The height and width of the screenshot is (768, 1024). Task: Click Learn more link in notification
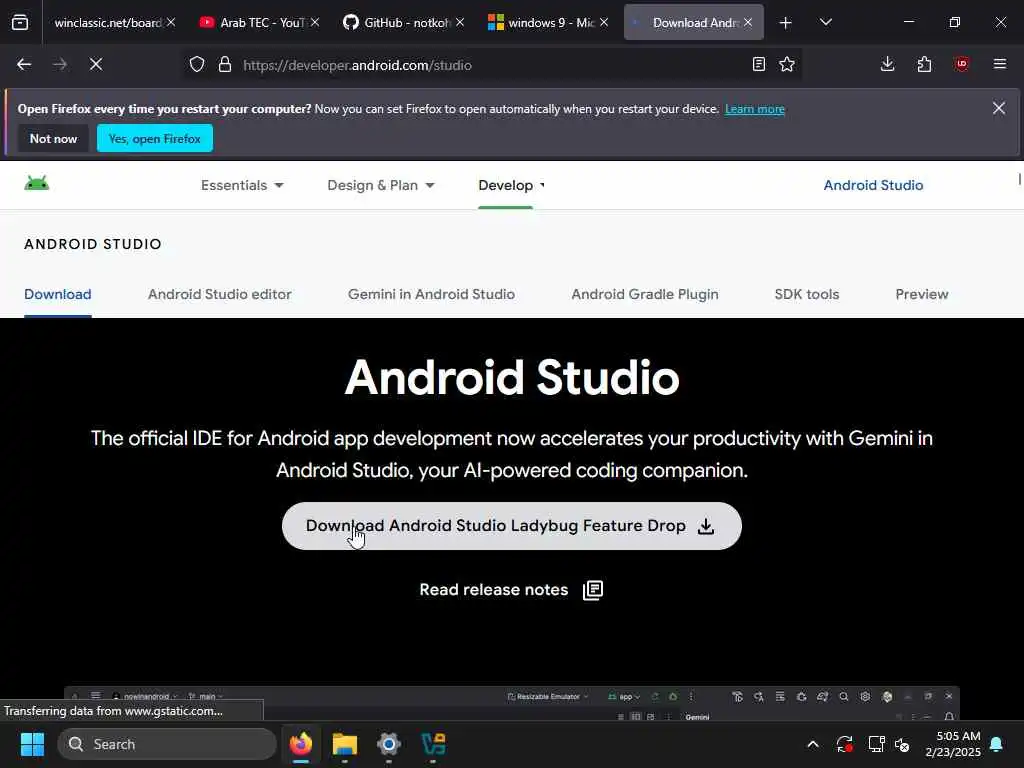(755, 109)
